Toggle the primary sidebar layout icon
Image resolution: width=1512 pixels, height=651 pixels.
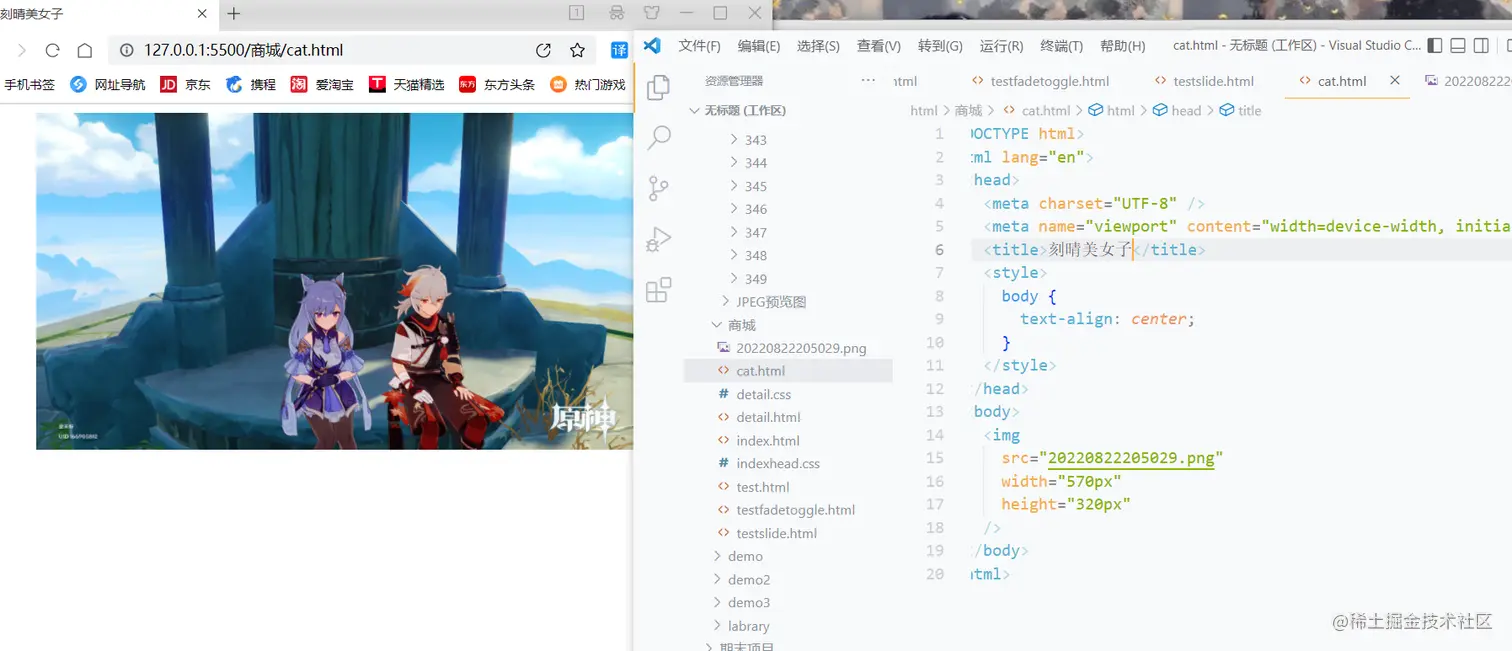point(1435,45)
